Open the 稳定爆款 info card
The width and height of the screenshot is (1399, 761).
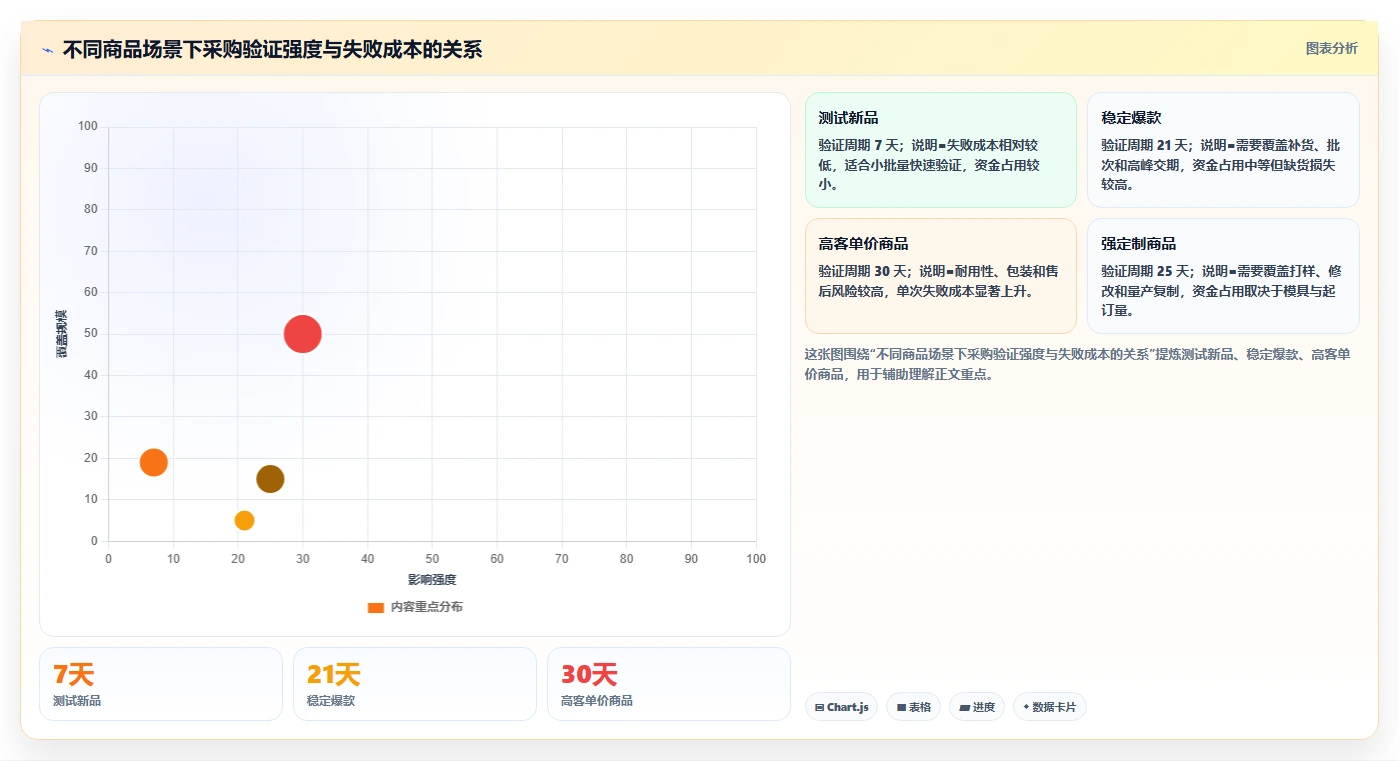[x=1223, y=150]
